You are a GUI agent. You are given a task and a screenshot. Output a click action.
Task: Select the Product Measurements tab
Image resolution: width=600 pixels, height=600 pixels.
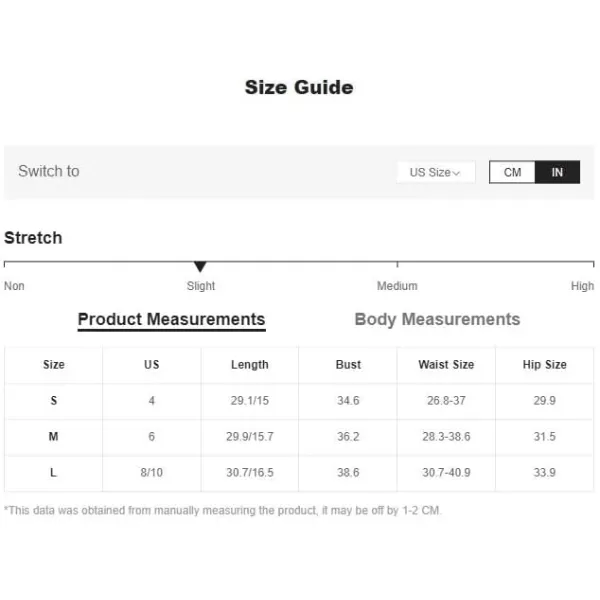click(171, 319)
